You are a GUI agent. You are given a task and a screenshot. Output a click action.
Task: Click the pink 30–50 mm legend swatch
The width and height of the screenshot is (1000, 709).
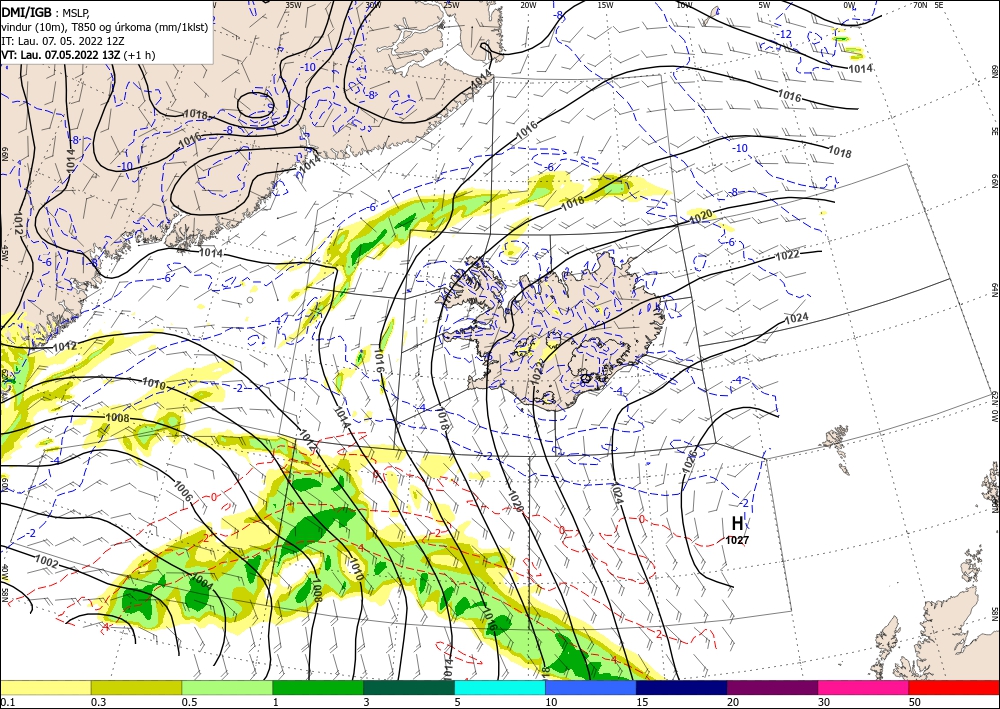[864, 687]
